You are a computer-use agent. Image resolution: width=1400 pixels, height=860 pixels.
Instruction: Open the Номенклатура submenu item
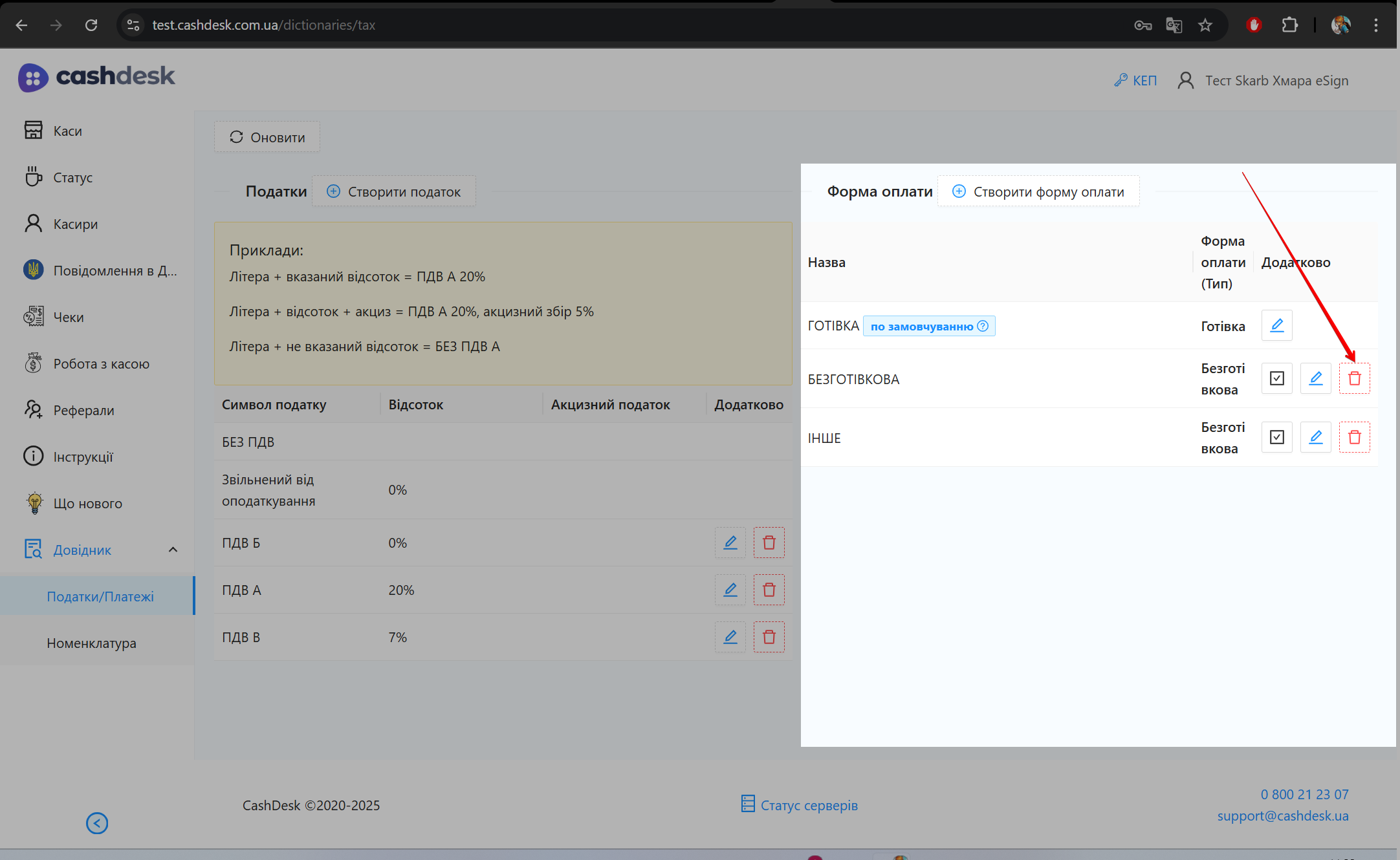[91, 643]
